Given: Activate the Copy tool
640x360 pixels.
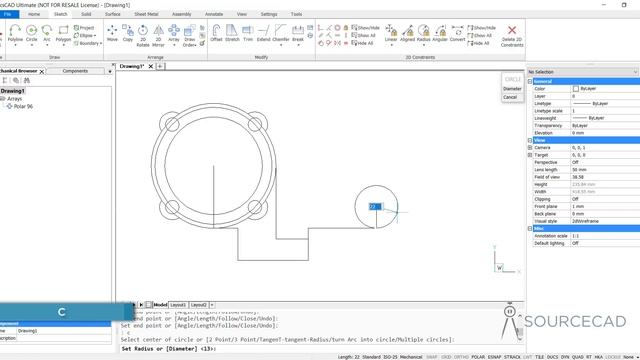Looking at the screenshot, I should coord(128,33).
